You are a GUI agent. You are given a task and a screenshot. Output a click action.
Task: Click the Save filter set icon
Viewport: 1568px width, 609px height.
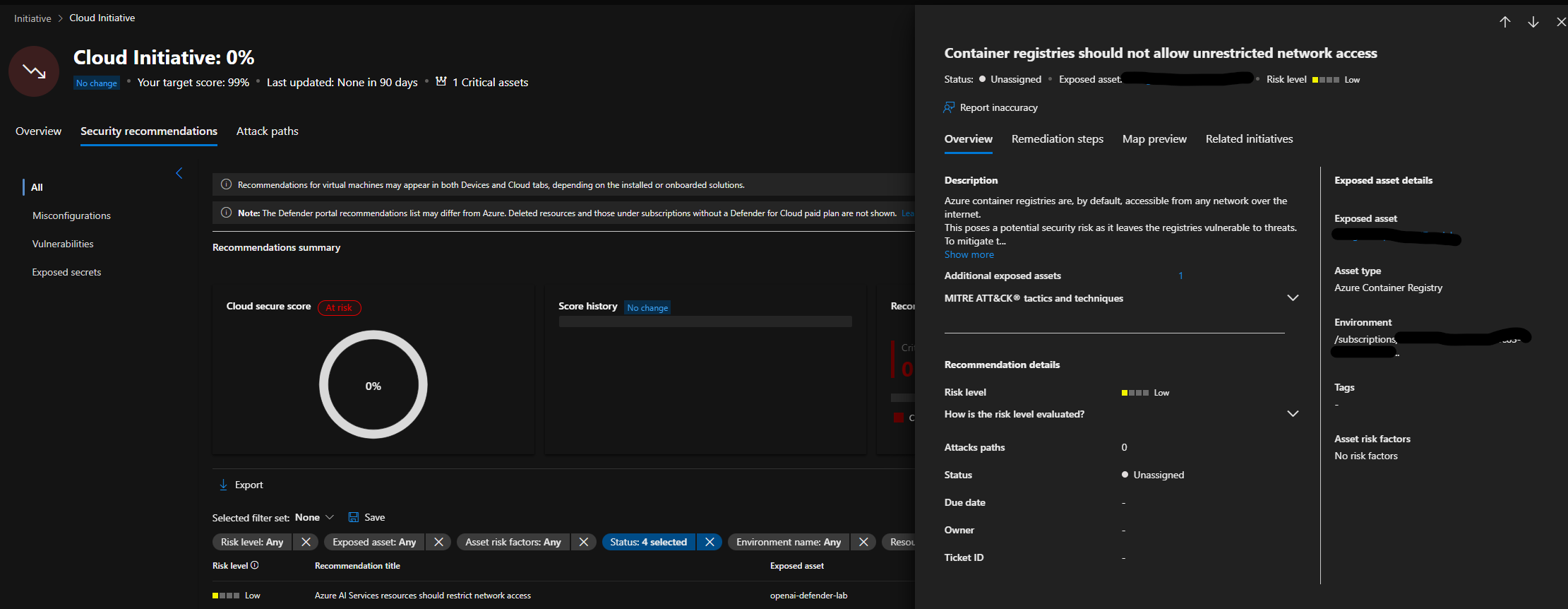click(354, 517)
